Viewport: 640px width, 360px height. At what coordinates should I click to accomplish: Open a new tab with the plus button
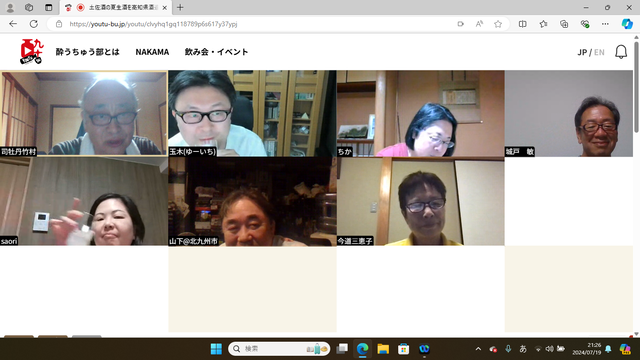pos(180,7)
